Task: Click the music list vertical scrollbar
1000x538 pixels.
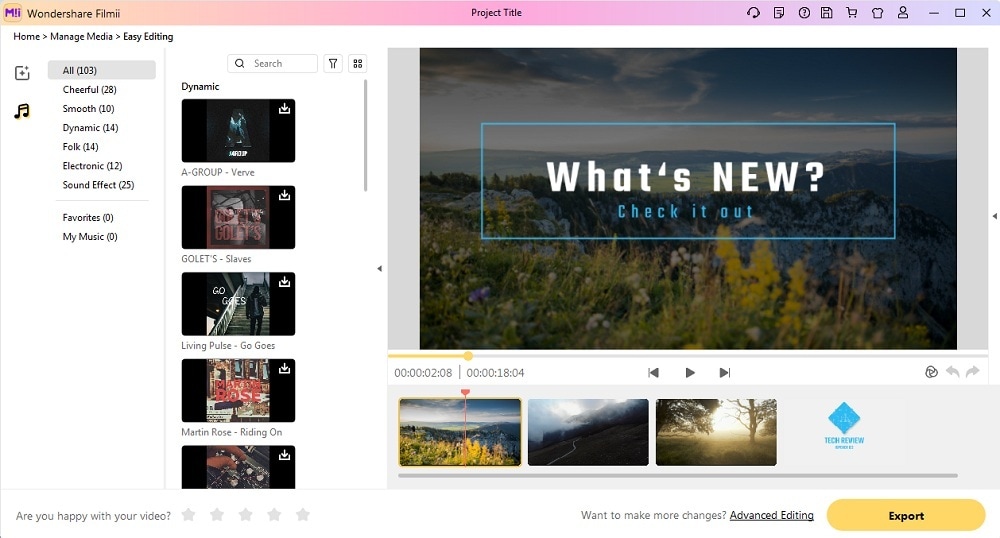Action: [365, 135]
